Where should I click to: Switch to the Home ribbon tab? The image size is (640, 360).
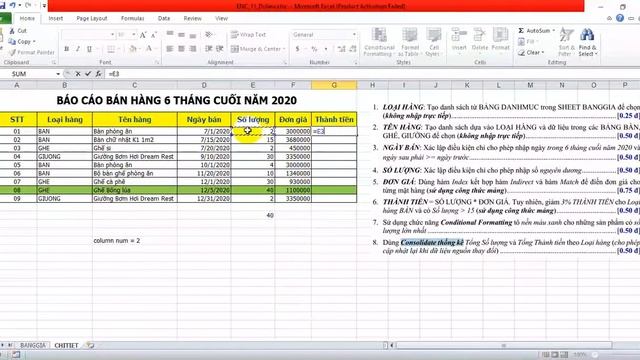tap(27, 18)
